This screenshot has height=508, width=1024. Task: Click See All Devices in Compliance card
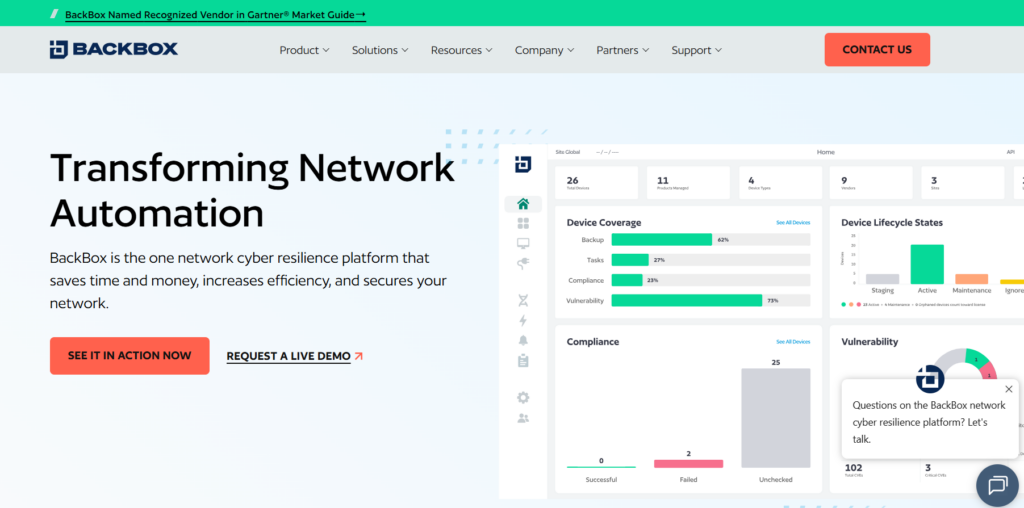(793, 341)
